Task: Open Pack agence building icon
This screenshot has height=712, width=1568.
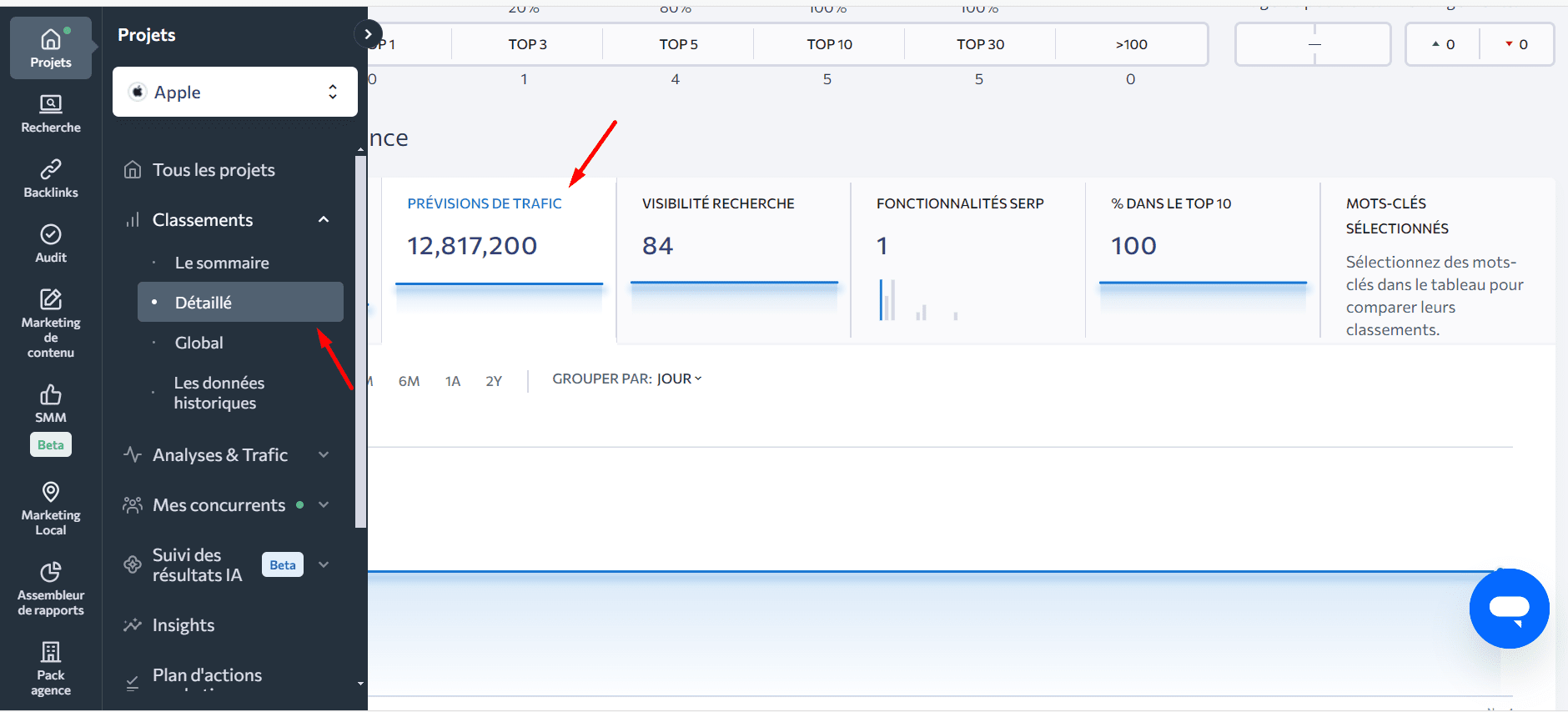Action: pyautogui.click(x=51, y=651)
